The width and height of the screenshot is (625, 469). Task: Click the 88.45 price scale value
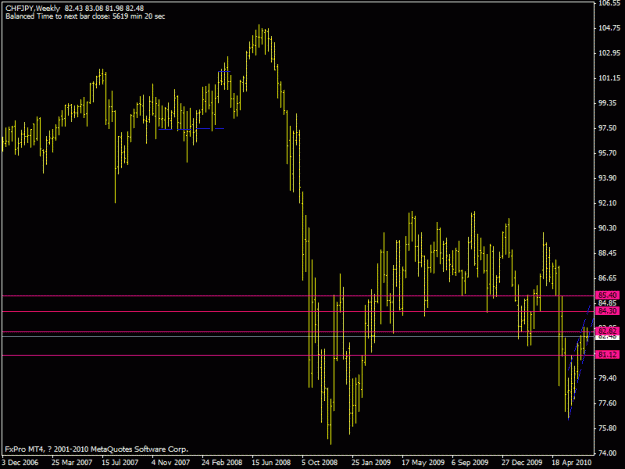609,253
